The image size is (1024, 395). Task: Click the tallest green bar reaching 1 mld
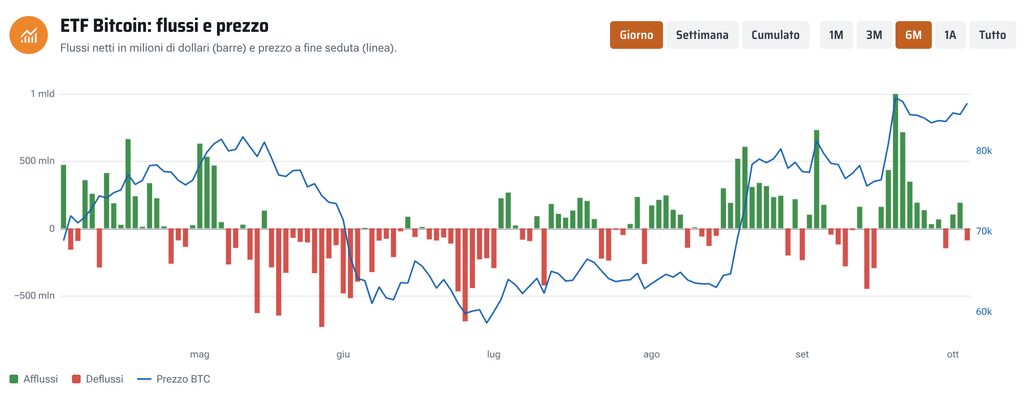click(895, 161)
